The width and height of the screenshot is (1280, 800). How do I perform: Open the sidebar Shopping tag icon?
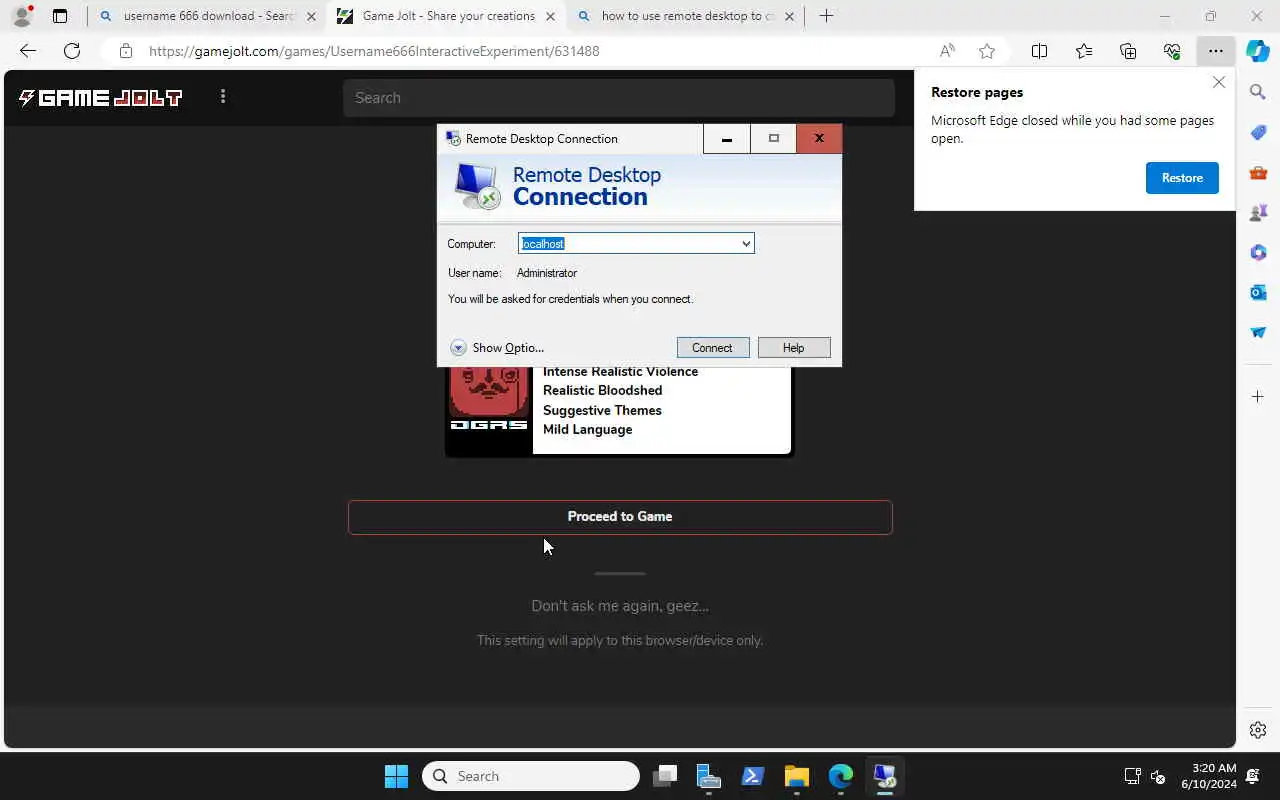1258,132
